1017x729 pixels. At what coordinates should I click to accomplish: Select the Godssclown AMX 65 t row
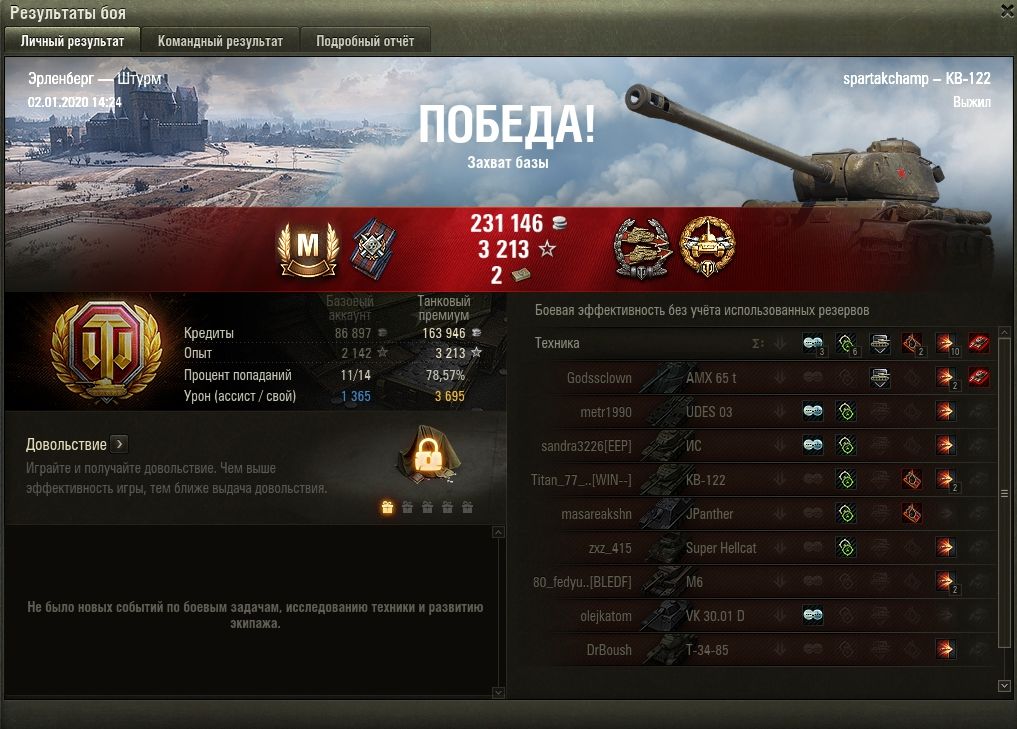[761, 377]
